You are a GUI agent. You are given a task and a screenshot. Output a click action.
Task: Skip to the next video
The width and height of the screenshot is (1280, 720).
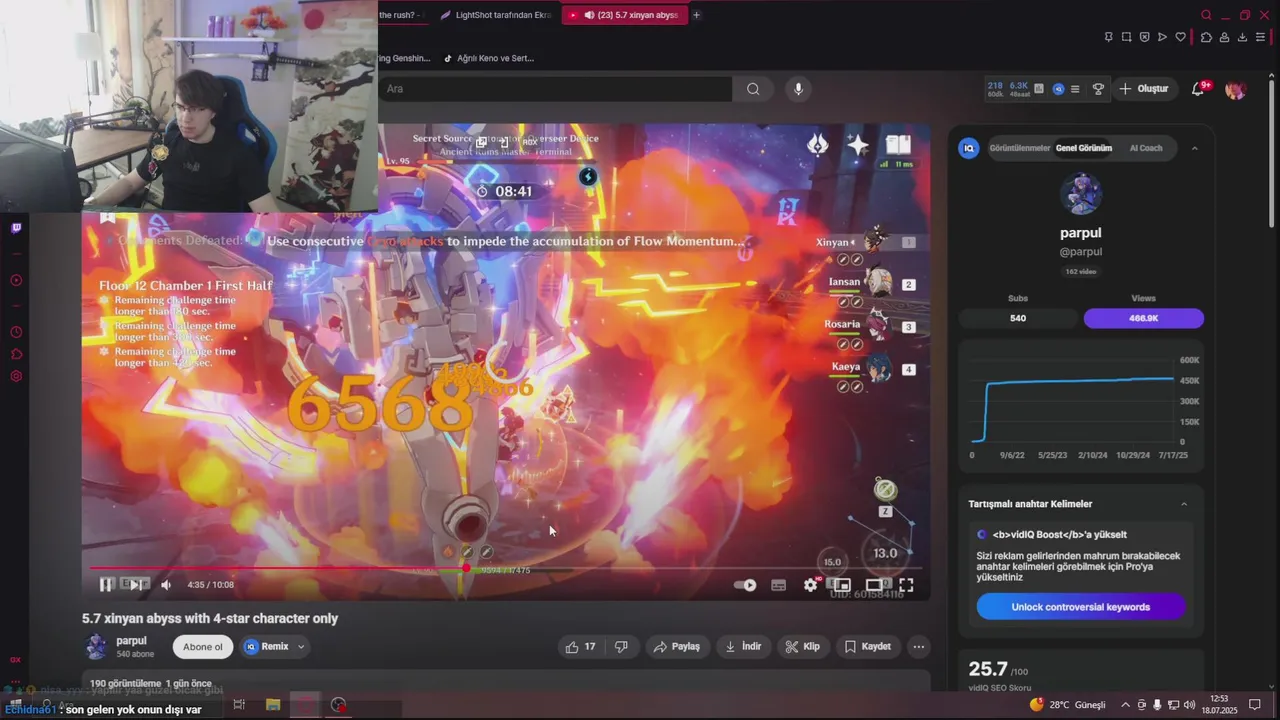[137, 585]
